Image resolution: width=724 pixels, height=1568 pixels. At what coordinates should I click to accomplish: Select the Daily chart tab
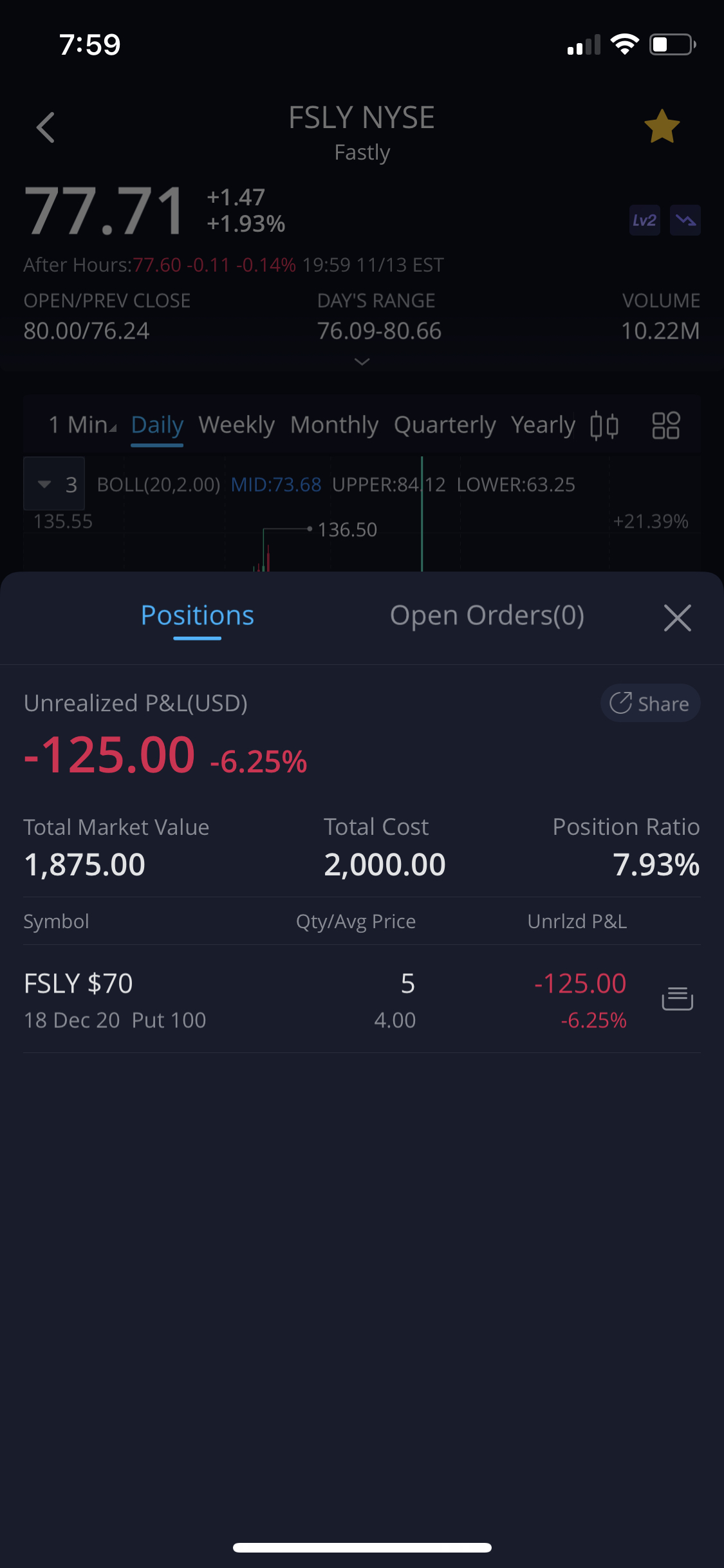(157, 425)
